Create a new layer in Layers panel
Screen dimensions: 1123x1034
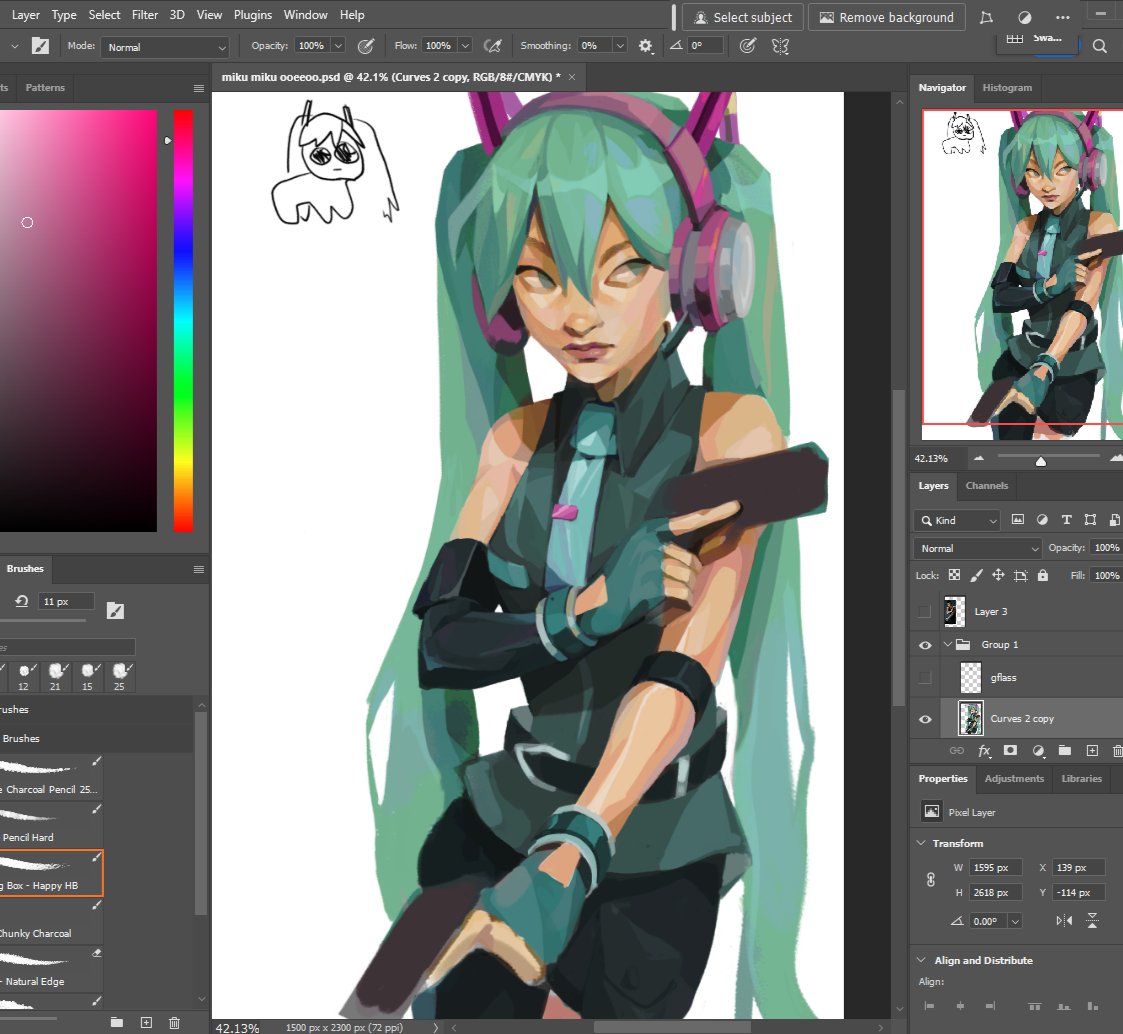coord(1092,750)
